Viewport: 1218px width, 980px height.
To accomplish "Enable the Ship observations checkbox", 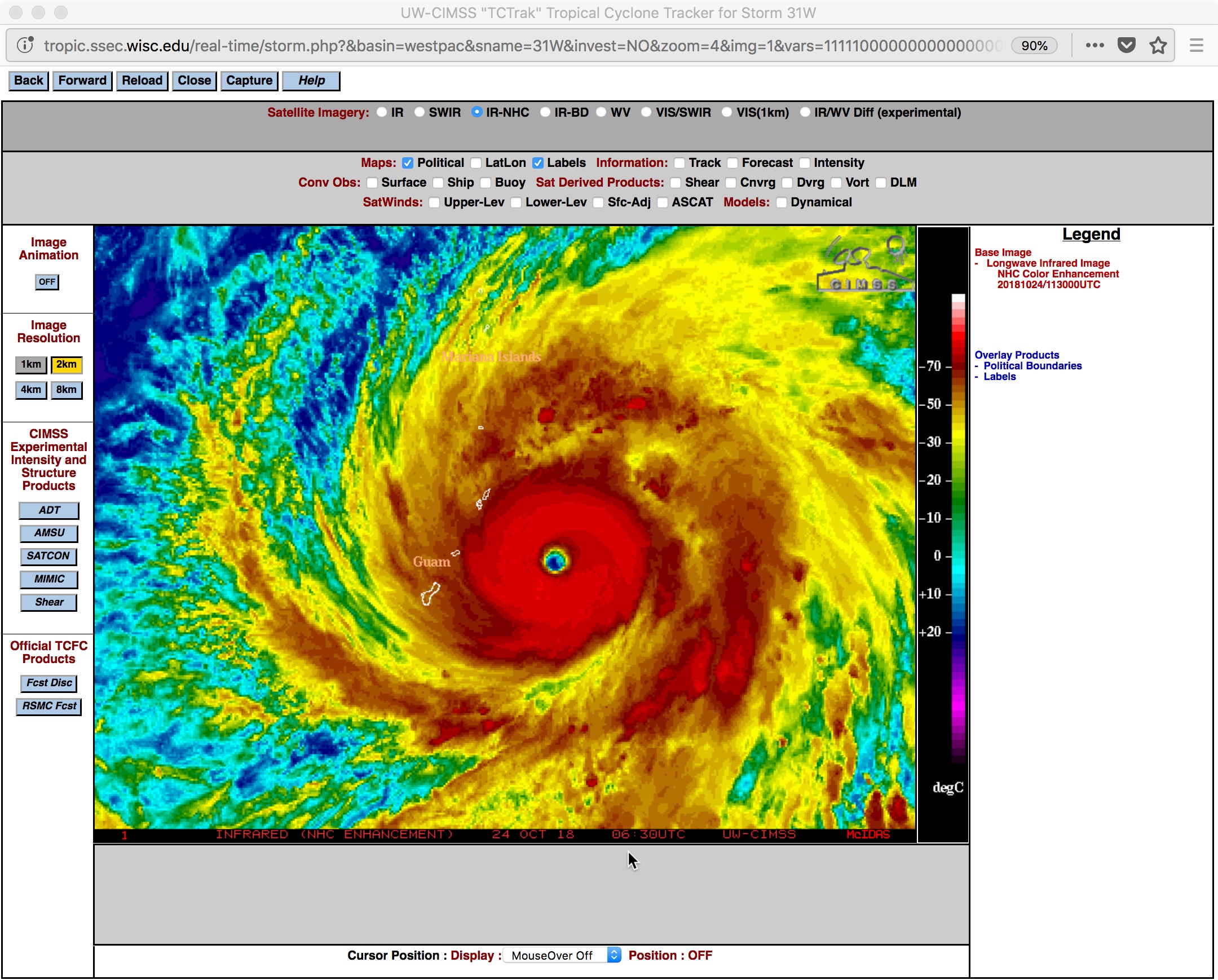I will click(438, 183).
